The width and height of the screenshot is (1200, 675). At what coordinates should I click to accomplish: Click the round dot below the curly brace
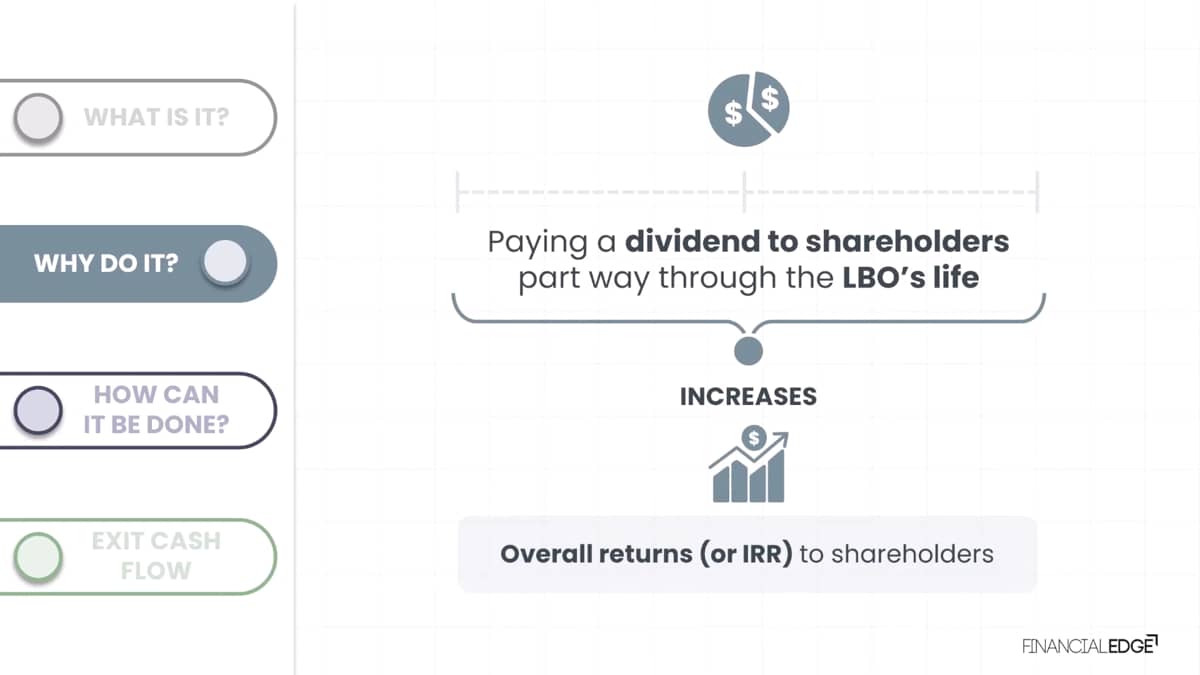[748, 350]
